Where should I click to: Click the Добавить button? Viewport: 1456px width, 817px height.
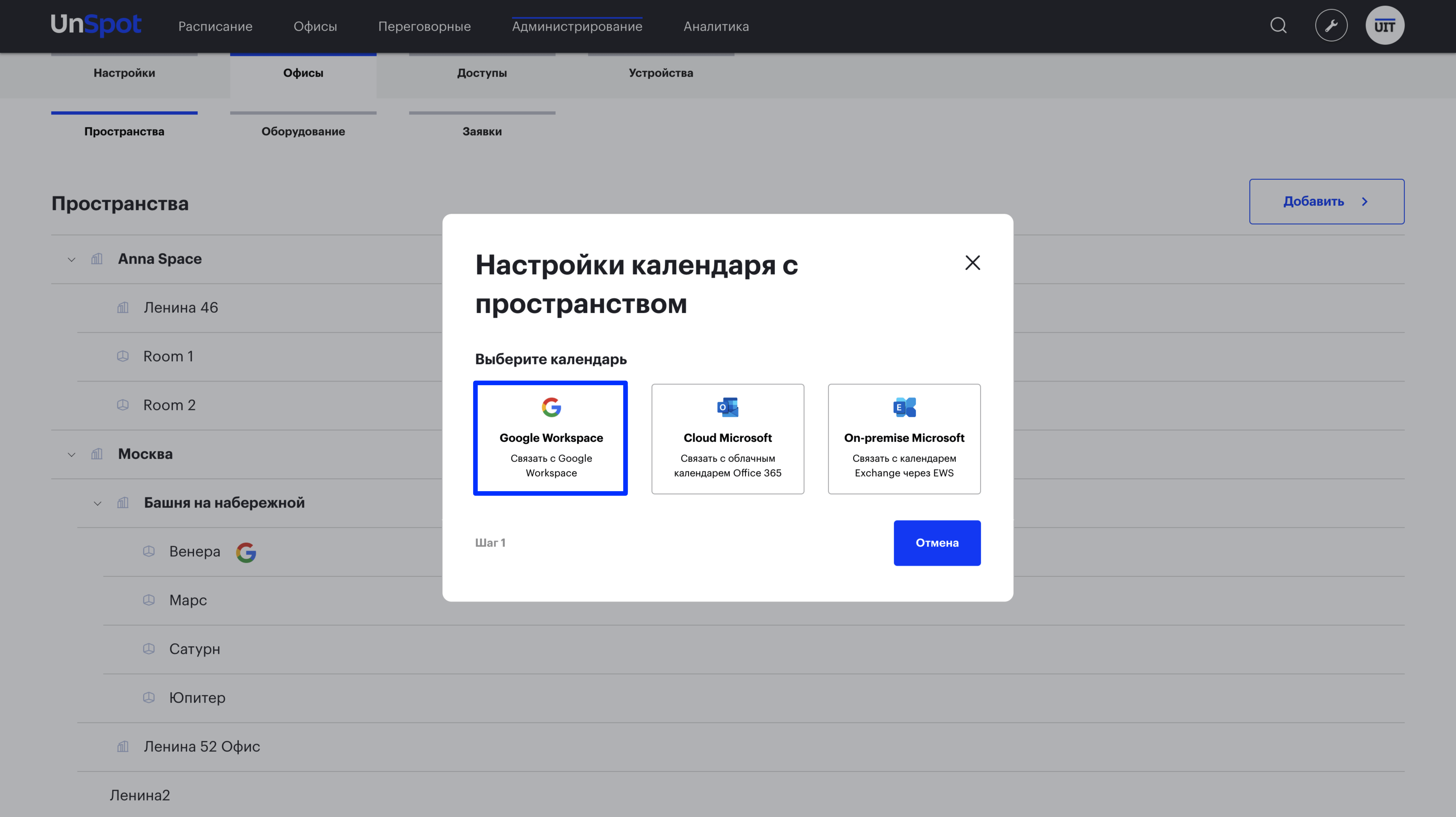[1326, 202]
